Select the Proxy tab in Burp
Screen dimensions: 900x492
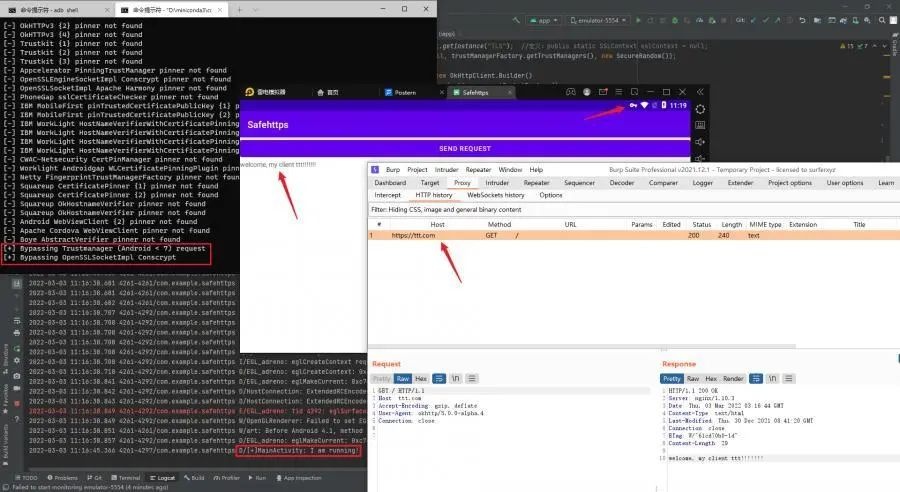(x=462, y=183)
